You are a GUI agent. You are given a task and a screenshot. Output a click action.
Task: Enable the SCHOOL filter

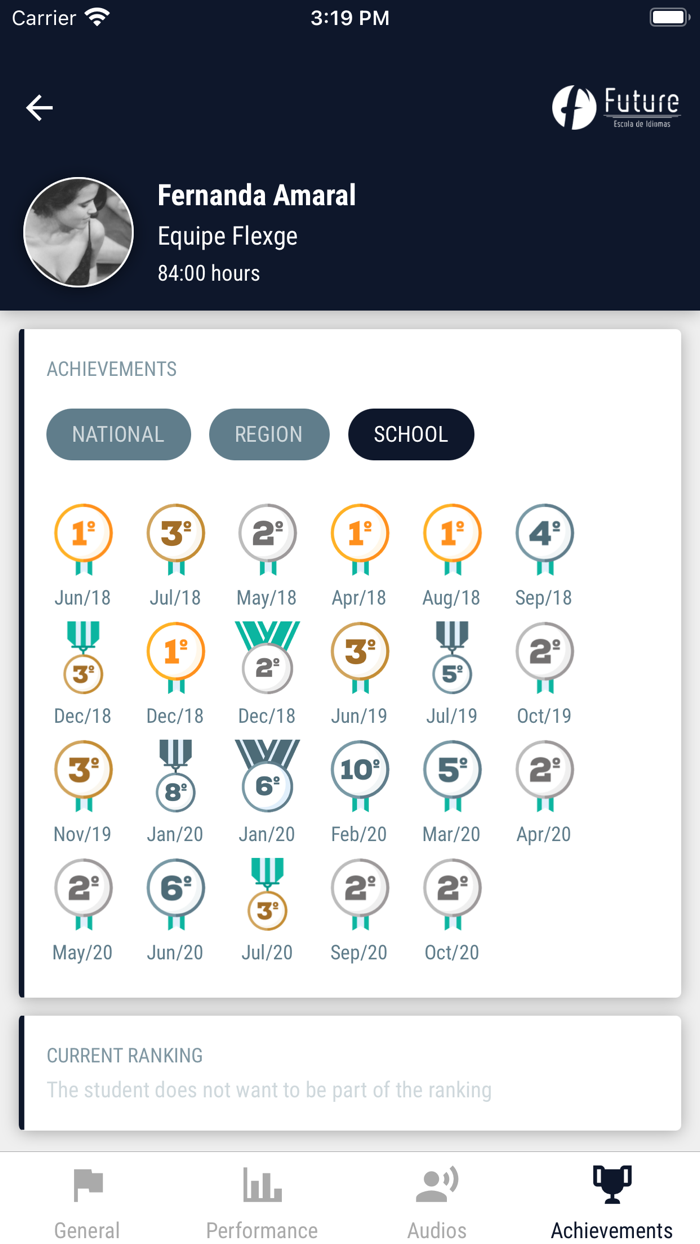[x=411, y=434]
